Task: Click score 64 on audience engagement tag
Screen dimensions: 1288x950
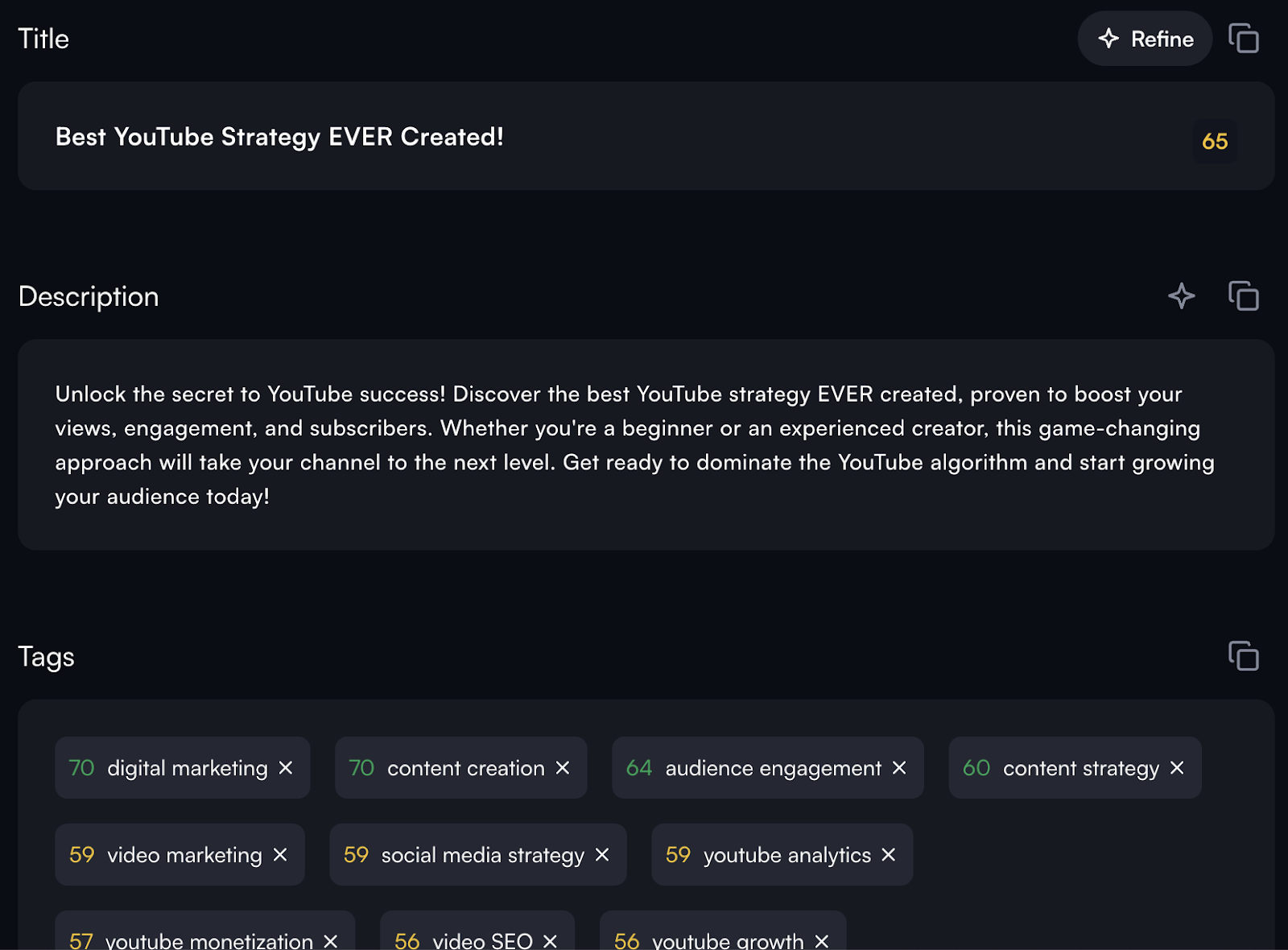Action: pyautogui.click(x=639, y=768)
